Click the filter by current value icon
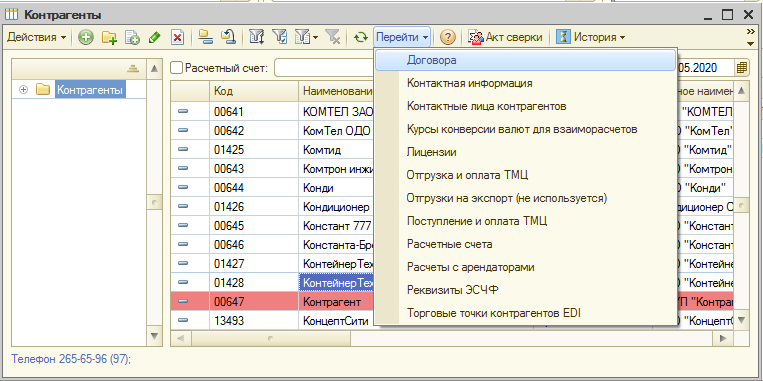Screen dimensions: 763x381 point(279,37)
